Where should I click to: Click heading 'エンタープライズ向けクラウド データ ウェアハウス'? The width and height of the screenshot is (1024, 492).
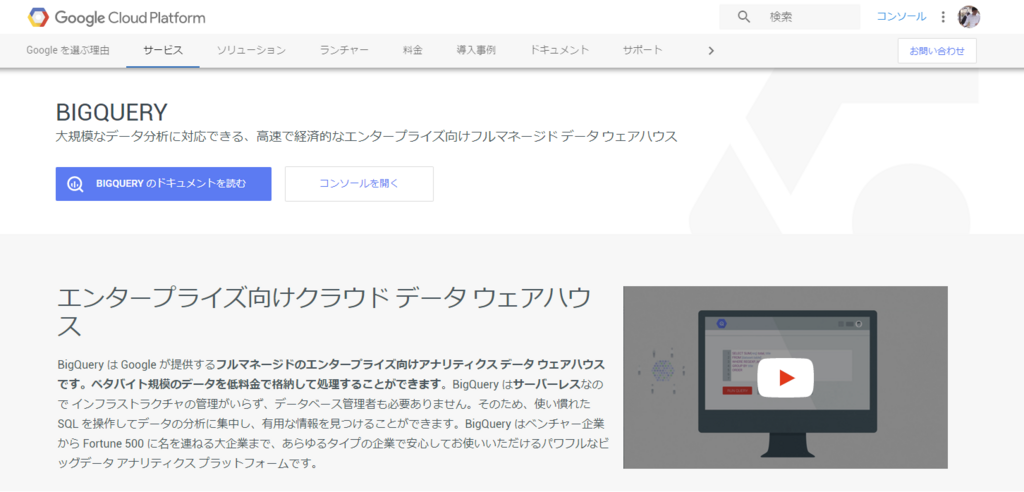pos(325,310)
